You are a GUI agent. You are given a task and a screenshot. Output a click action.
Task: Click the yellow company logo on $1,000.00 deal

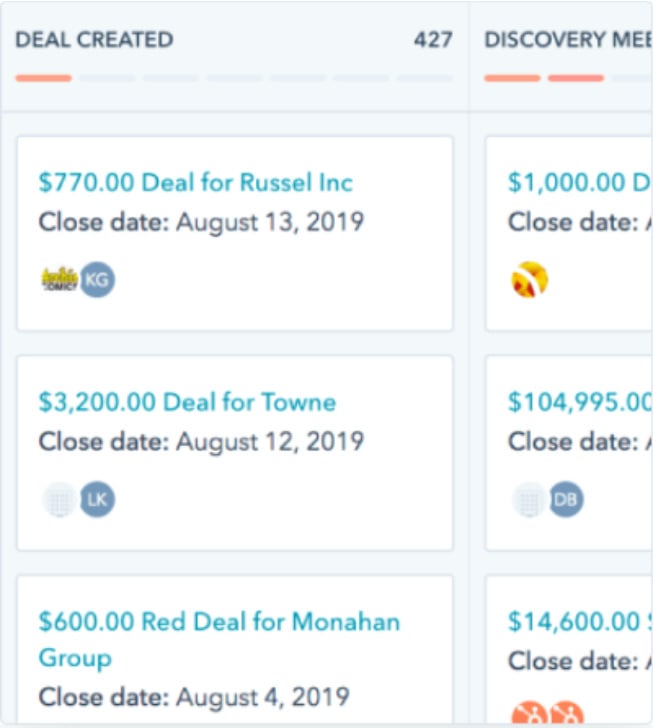pos(529,280)
